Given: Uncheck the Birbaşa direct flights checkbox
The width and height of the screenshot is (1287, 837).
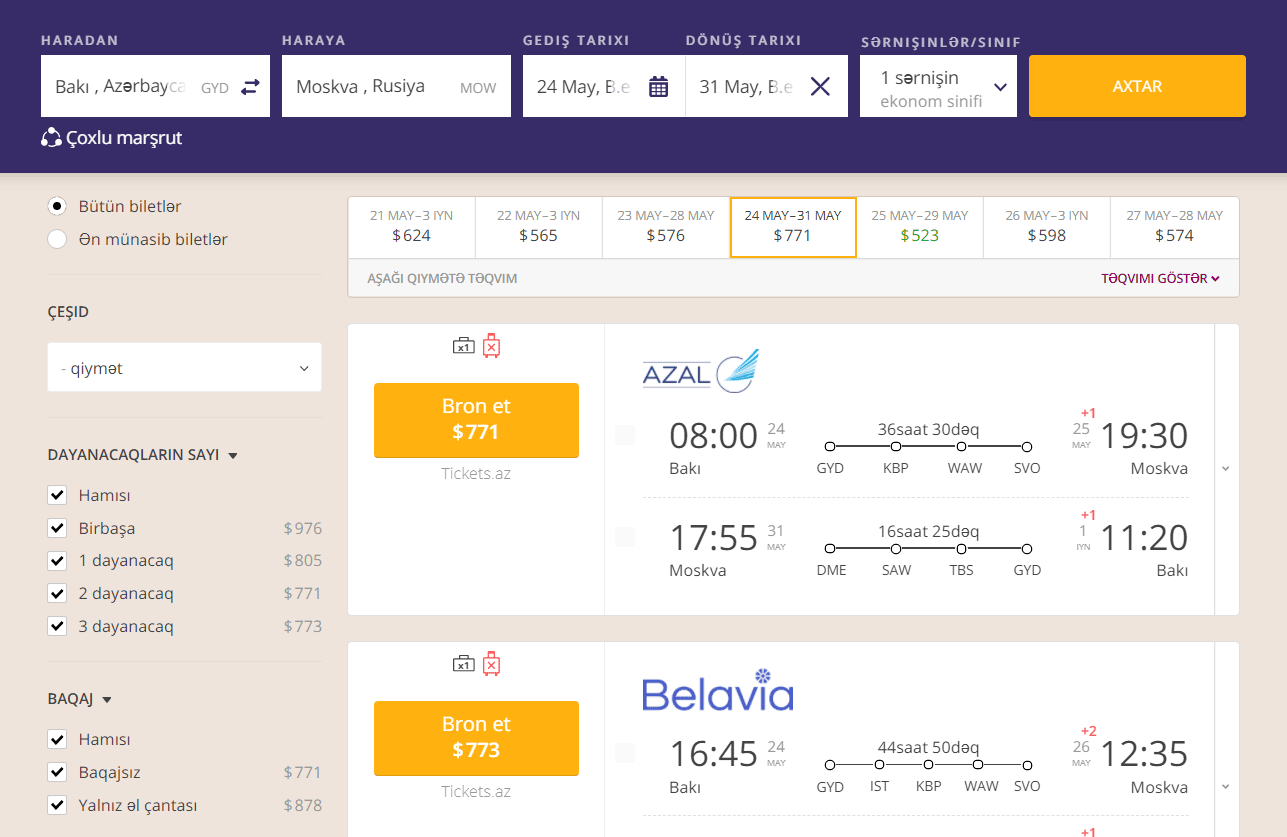Looking at the screenshot, I should pos(58,528).
